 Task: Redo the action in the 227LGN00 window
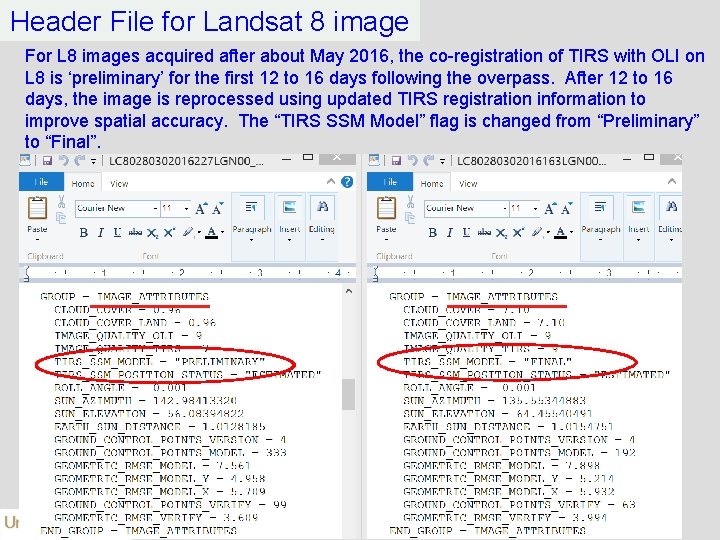coord(80,160)
